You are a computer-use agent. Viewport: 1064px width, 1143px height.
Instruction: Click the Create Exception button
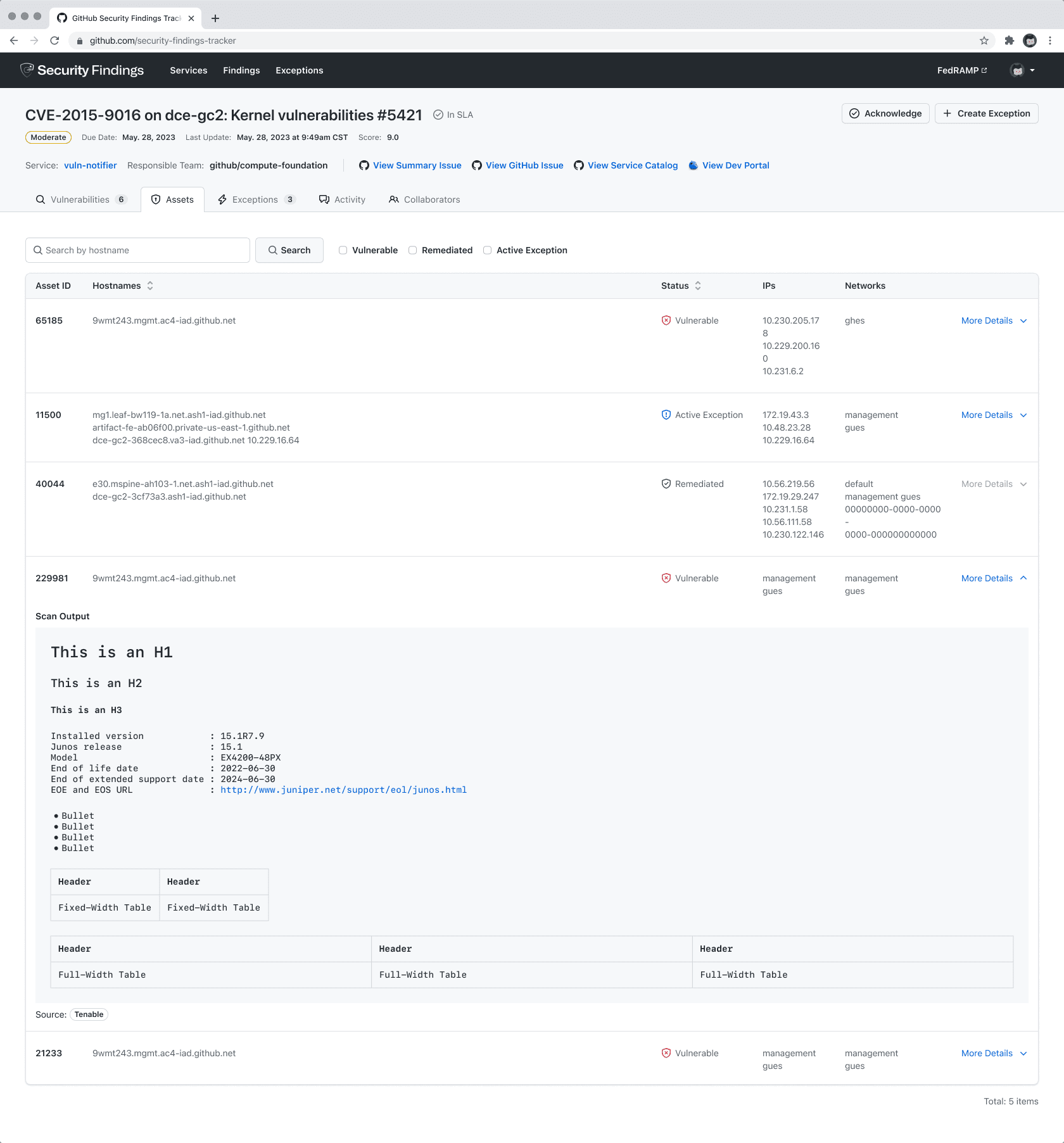(986, 113)
